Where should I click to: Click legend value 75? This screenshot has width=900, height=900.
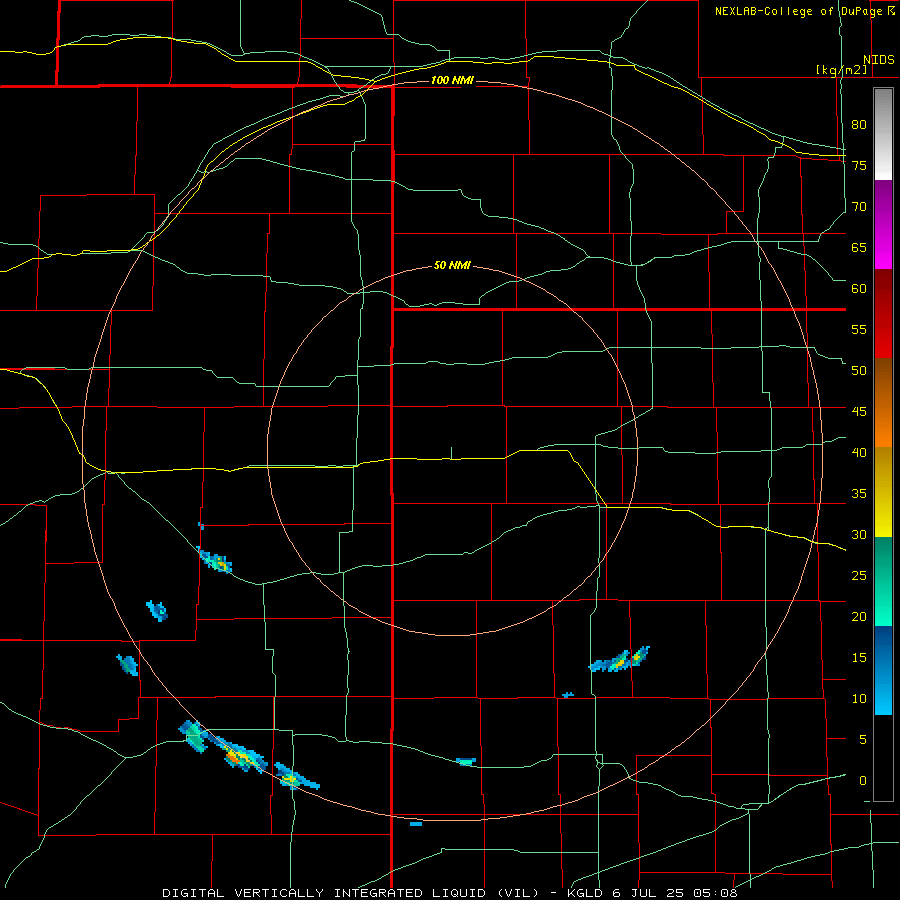click(x=859, y=165)
